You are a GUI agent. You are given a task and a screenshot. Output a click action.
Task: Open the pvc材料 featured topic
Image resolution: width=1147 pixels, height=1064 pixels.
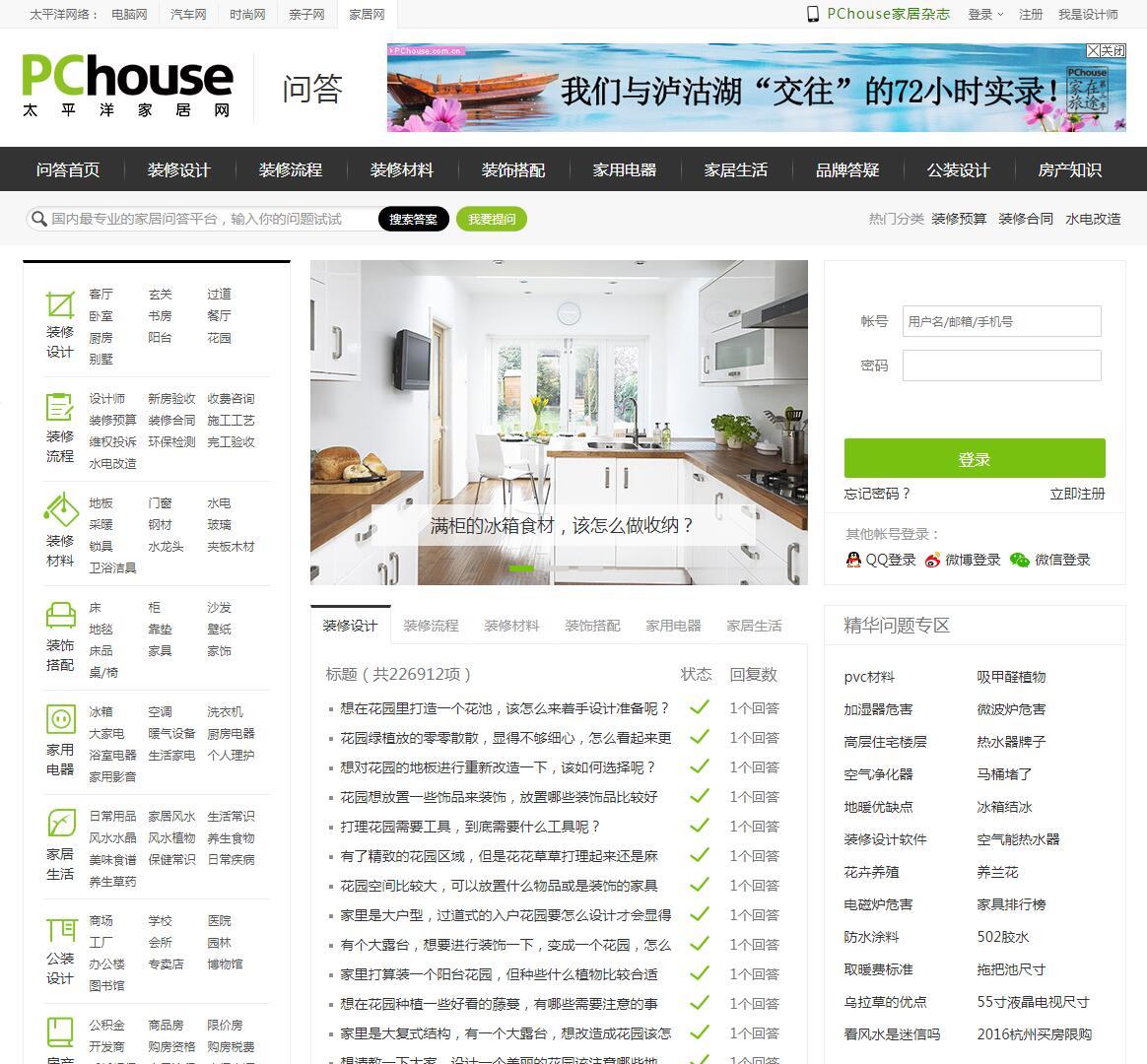pos(869,677)
